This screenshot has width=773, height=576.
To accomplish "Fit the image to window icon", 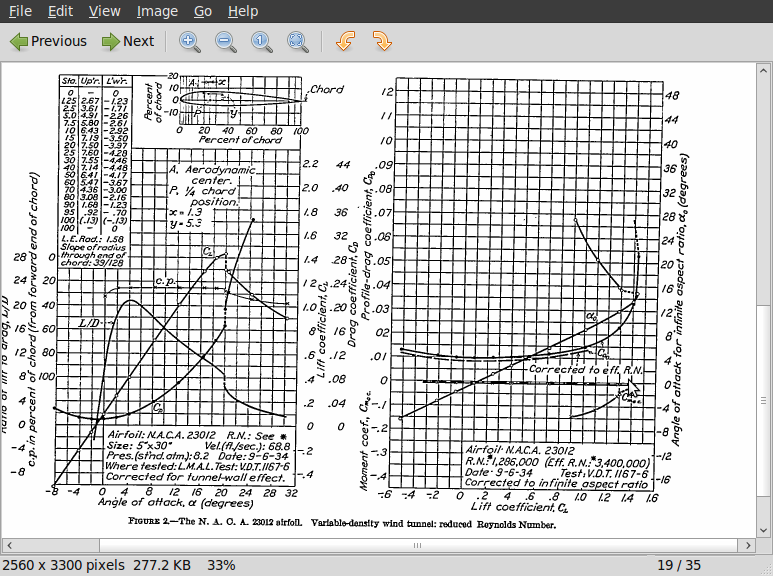I will point(297,41).
